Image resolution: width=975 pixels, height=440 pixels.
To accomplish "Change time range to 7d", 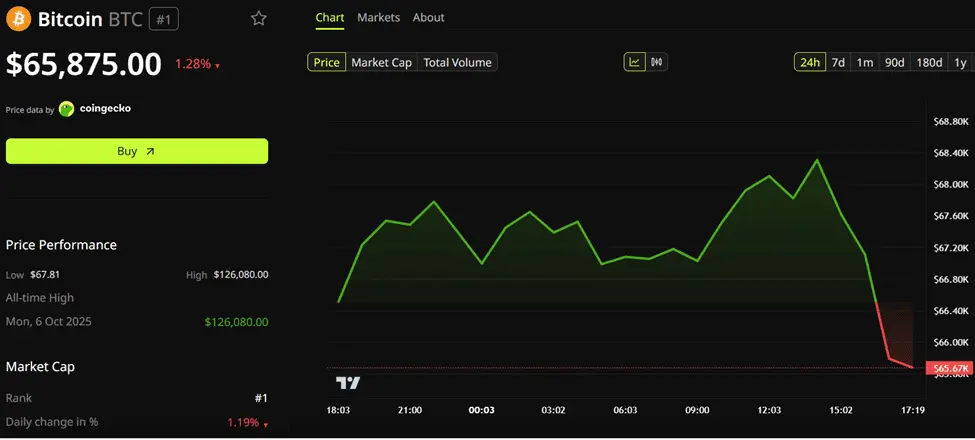I will [x=838, y=62].
